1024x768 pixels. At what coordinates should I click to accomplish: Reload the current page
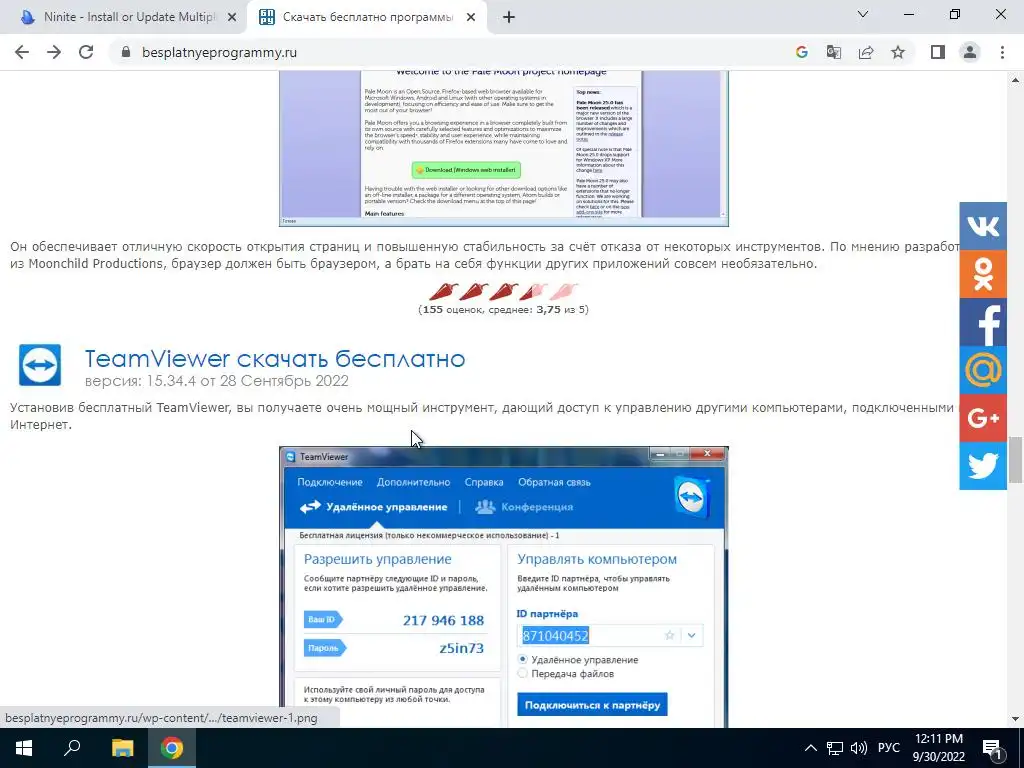(x=86, y=52)
